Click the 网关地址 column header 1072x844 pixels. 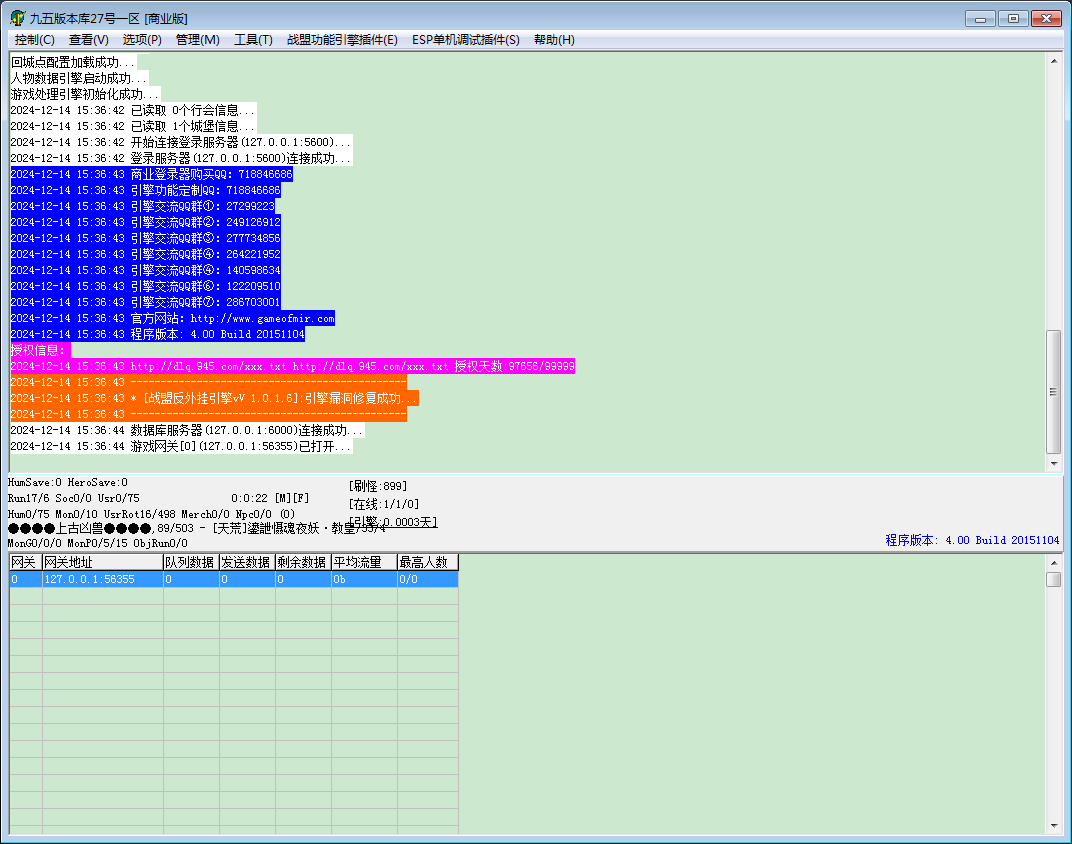pyautogui.click(x=103, y=562)
